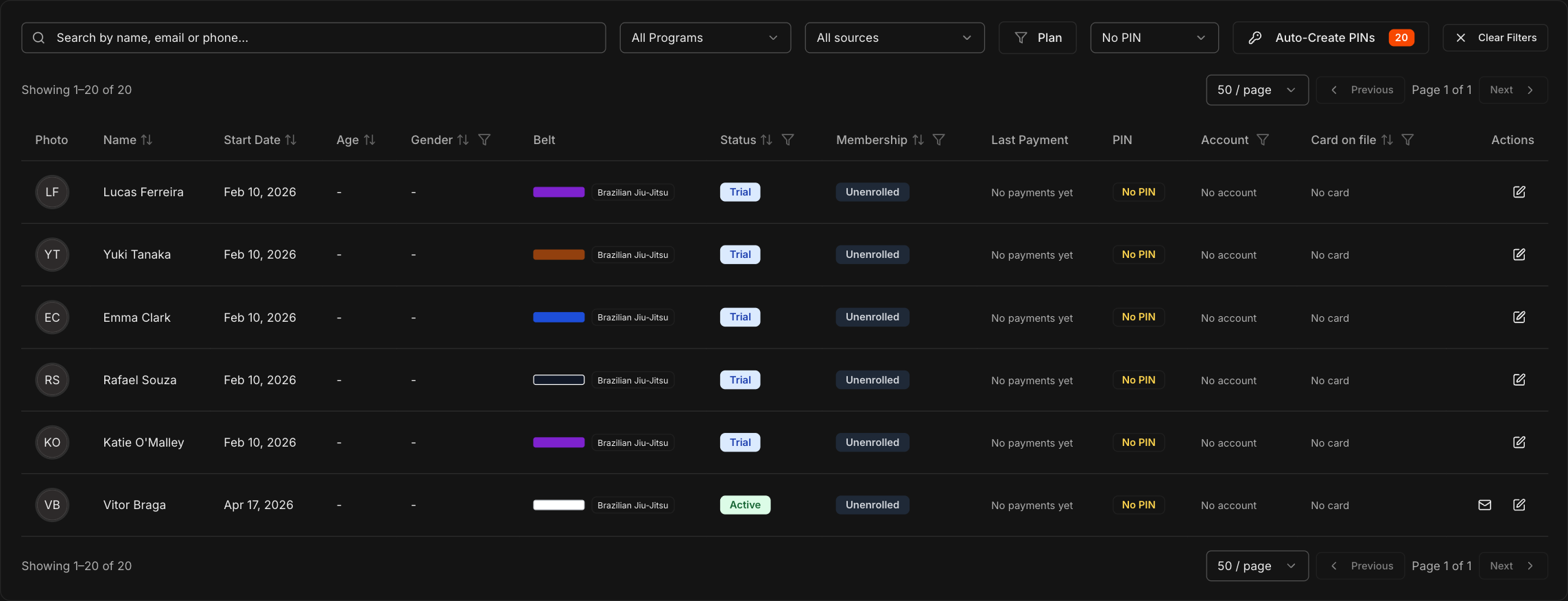Click Yuki Tanaka's No PIN badge
Image resolution: width=1568 pixels, height=601 pixels.
click(1139, 255)
